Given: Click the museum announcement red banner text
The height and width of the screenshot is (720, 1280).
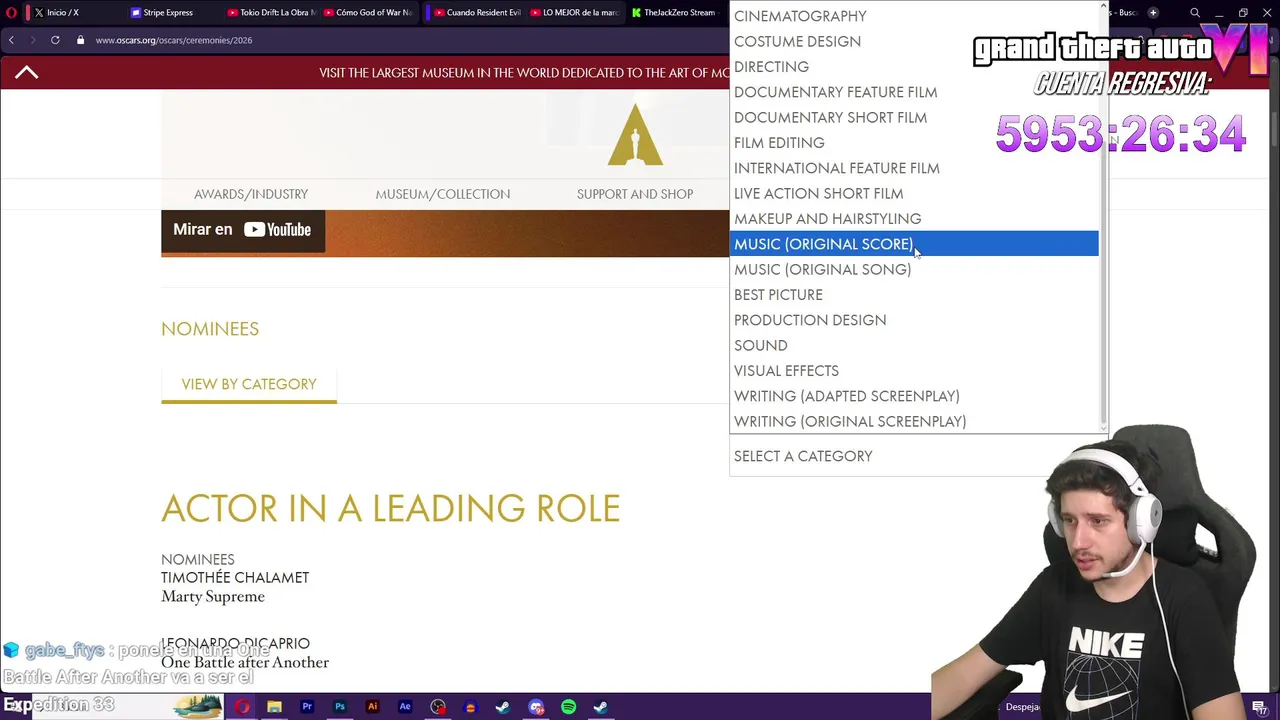Looking at the screenshot, I should (x=524, y=73).
